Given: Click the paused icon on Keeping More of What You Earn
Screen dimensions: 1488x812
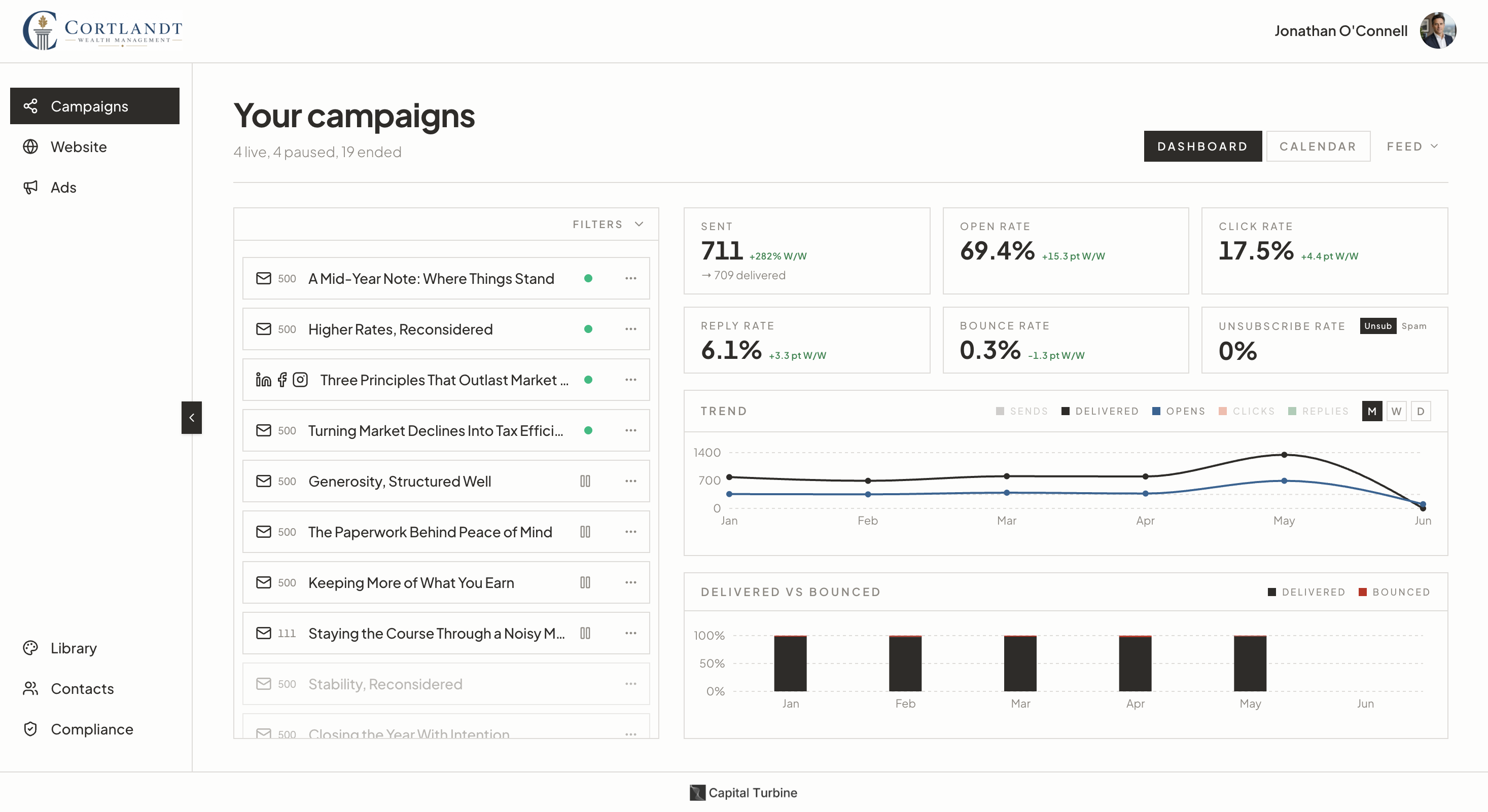Looking at the screenshot, I should pos(585,582).
